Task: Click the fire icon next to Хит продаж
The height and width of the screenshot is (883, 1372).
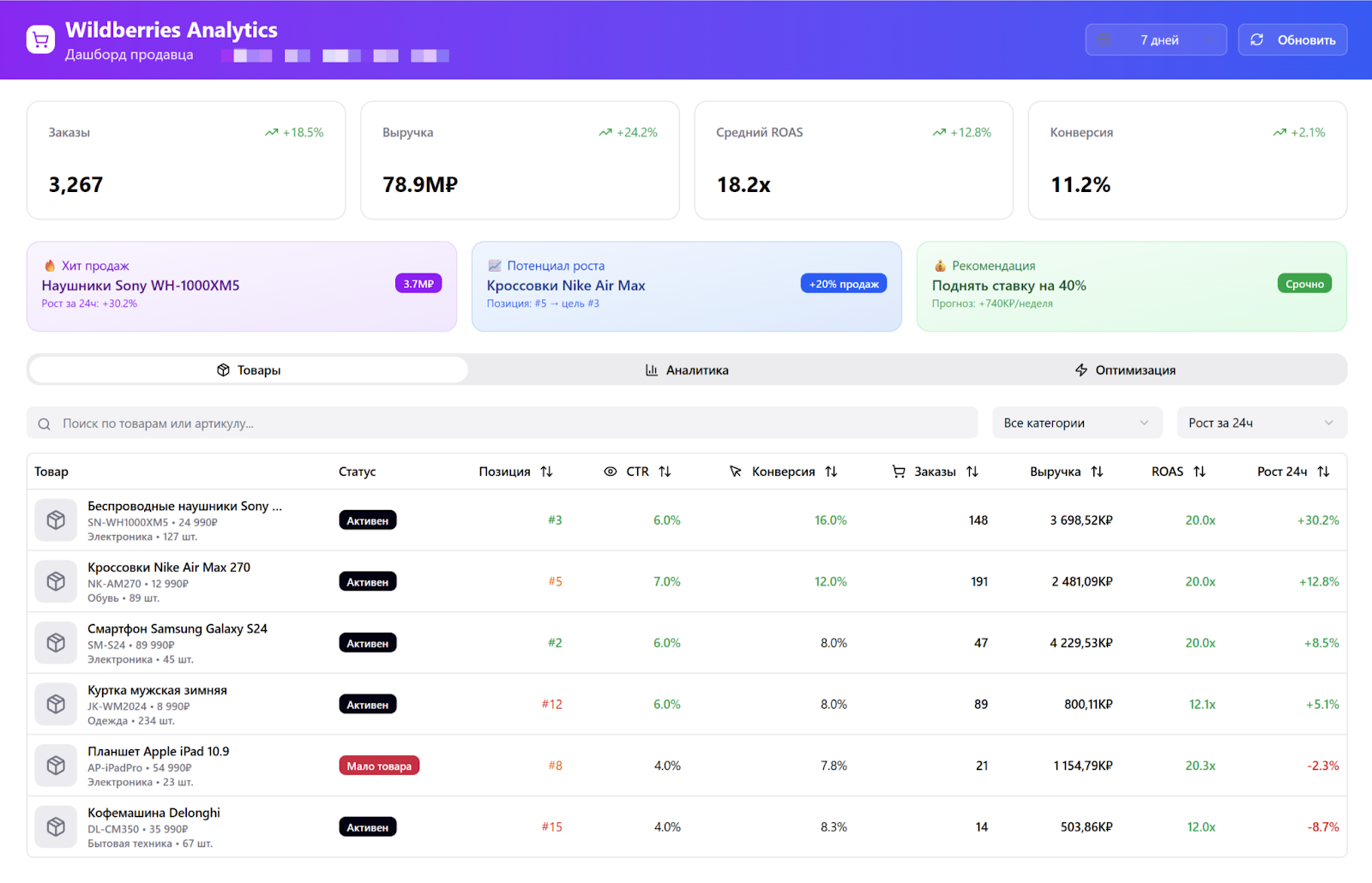Action: tap(50, 266)
